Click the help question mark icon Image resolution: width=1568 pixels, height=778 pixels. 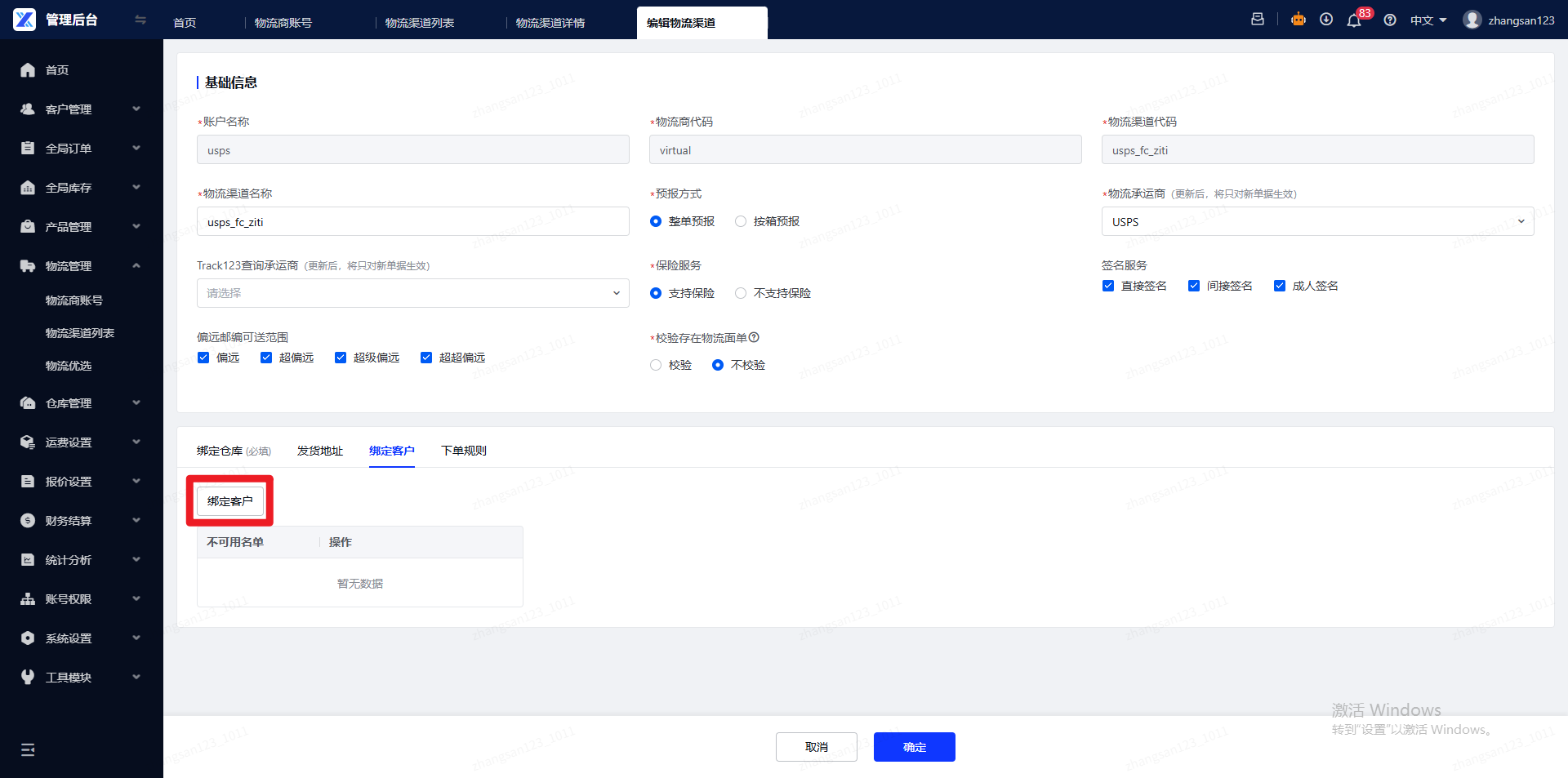coord(1390,20)
